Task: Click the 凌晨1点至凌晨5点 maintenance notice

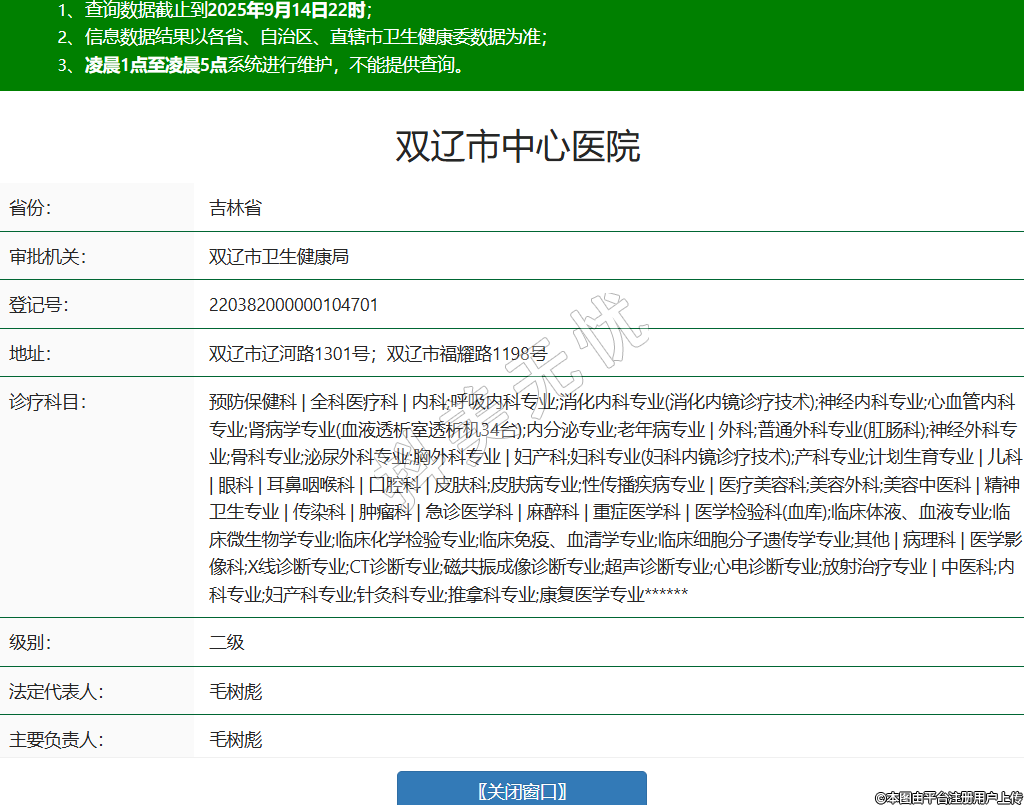Action: pyautogui.click(x=156, y=65)
